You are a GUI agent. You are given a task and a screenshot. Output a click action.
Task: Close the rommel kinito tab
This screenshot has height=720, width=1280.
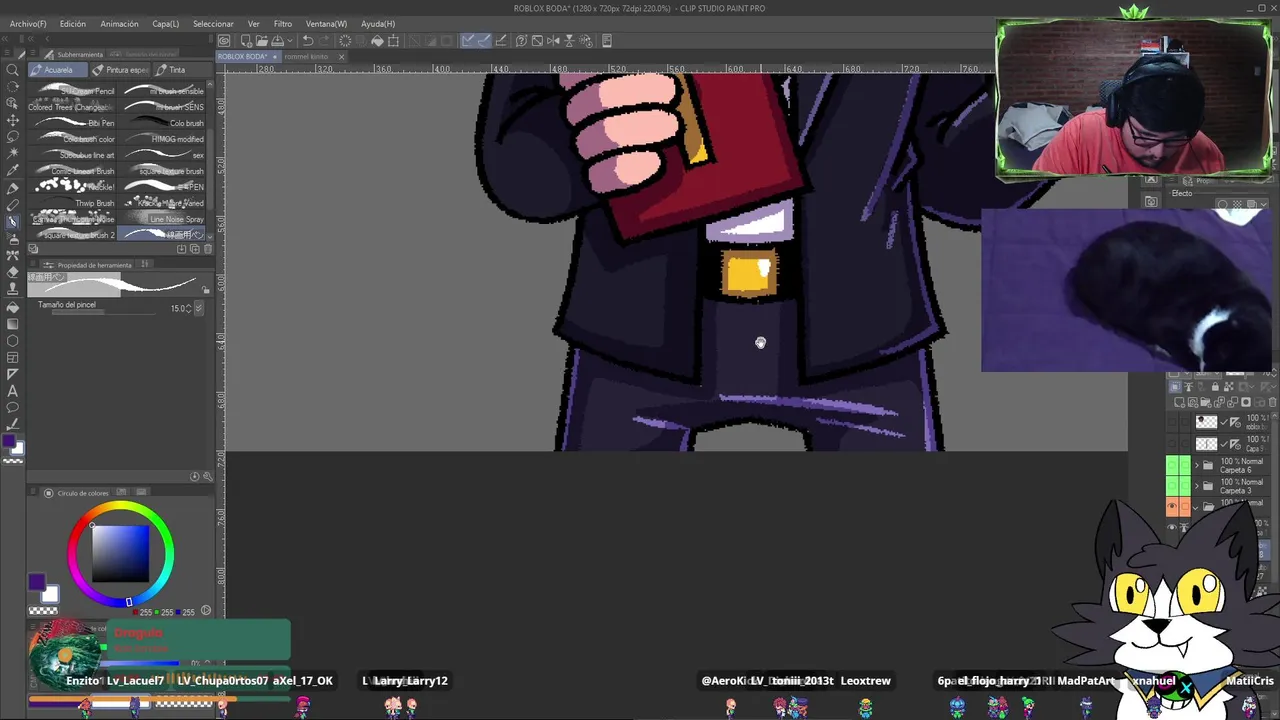tap(341, 56)
